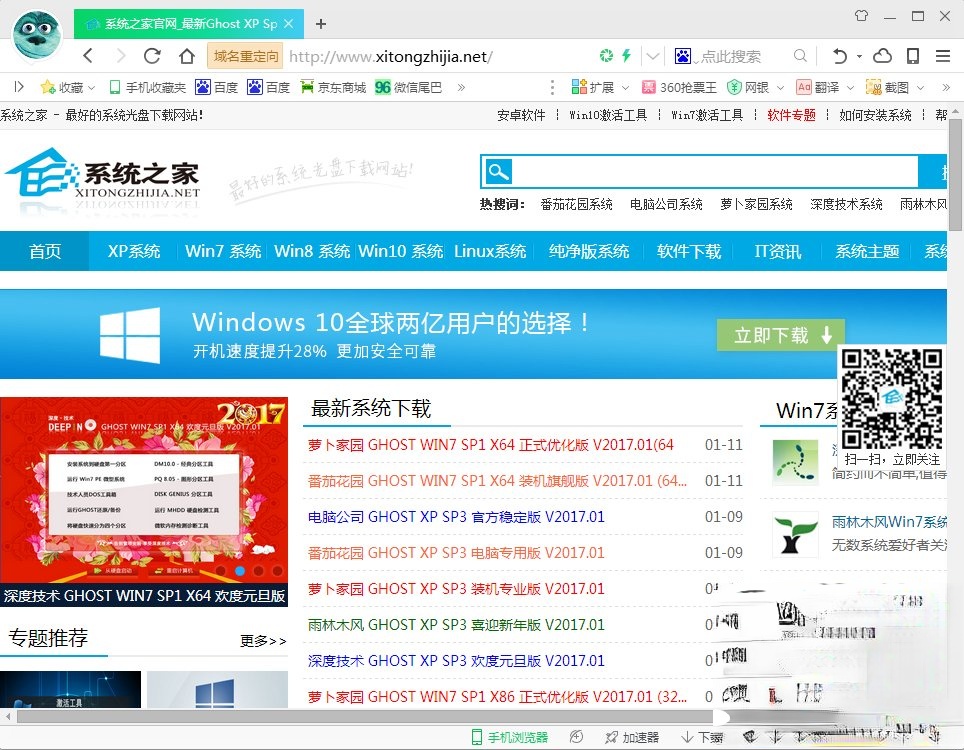Toggle the green ad-blocker icon

click(604, 57)
